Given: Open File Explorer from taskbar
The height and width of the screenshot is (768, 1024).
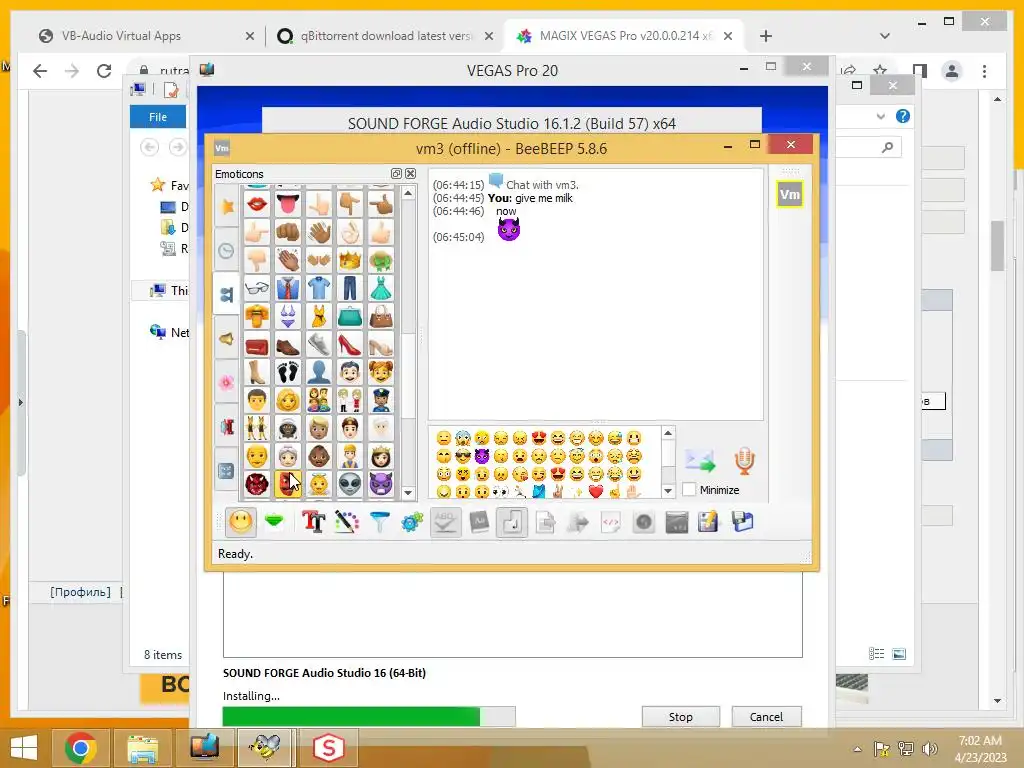Looking at the screenshot, I should pos(142,748).
